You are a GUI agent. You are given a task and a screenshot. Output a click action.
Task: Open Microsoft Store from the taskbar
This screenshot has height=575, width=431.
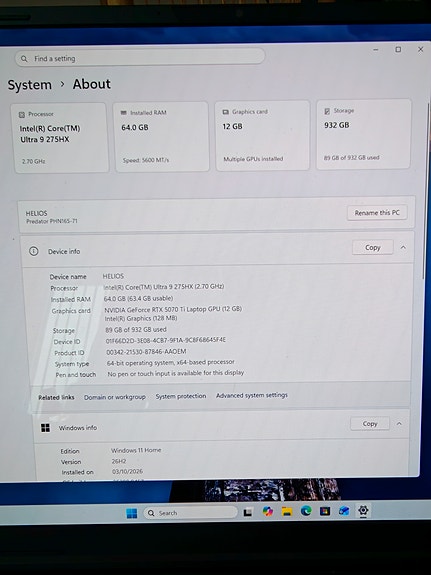325,511
